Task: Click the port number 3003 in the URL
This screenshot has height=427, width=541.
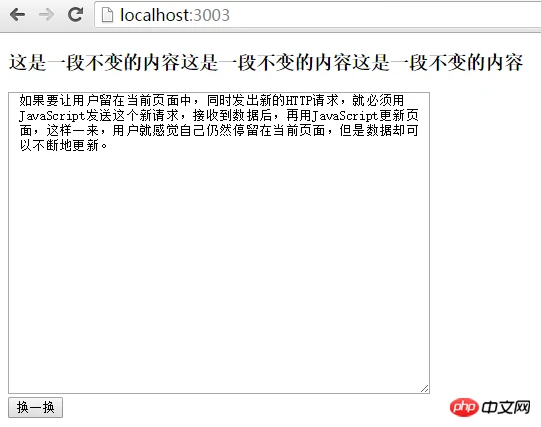Action: click(211, 15)
